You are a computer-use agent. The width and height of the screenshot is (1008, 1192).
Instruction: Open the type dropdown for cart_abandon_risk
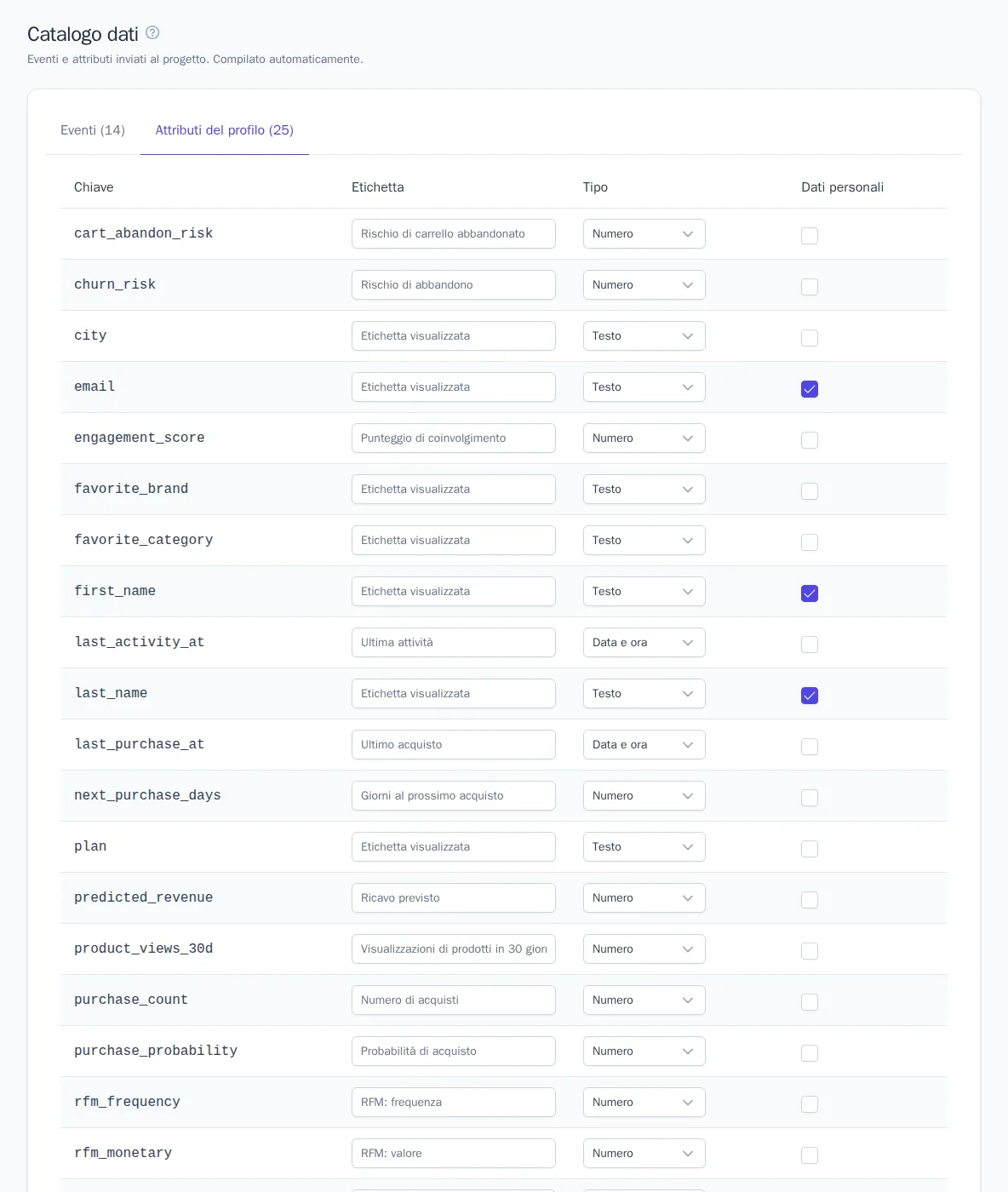coord(644,234)
